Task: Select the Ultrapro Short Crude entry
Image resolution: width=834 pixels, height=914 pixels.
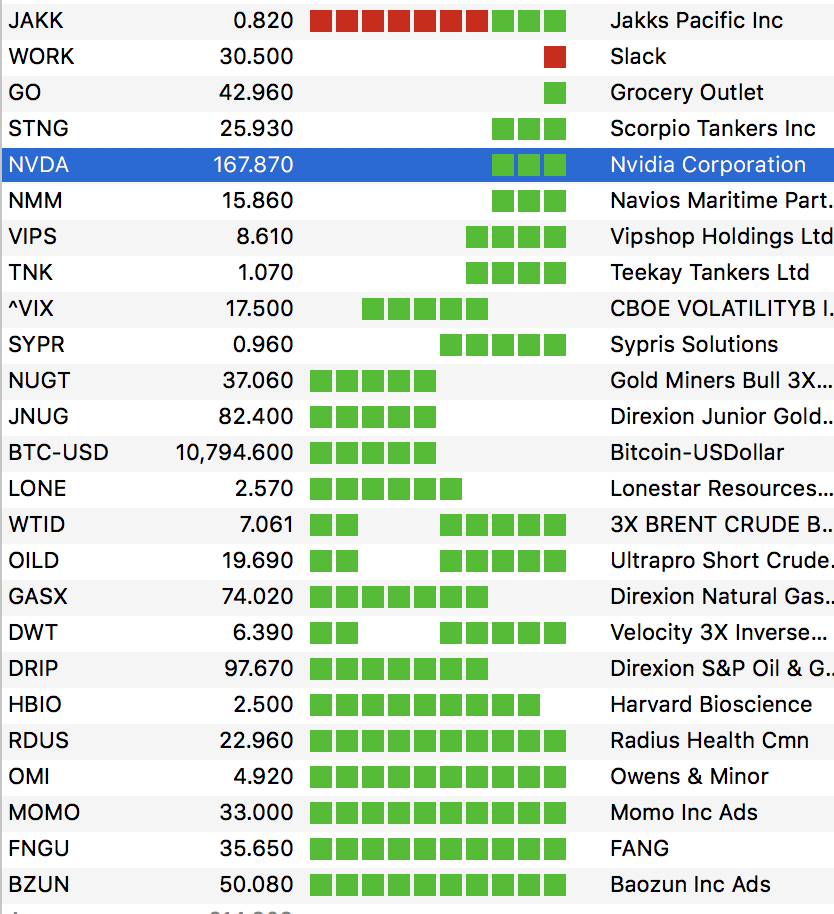Action: click(x=720, y=561)
